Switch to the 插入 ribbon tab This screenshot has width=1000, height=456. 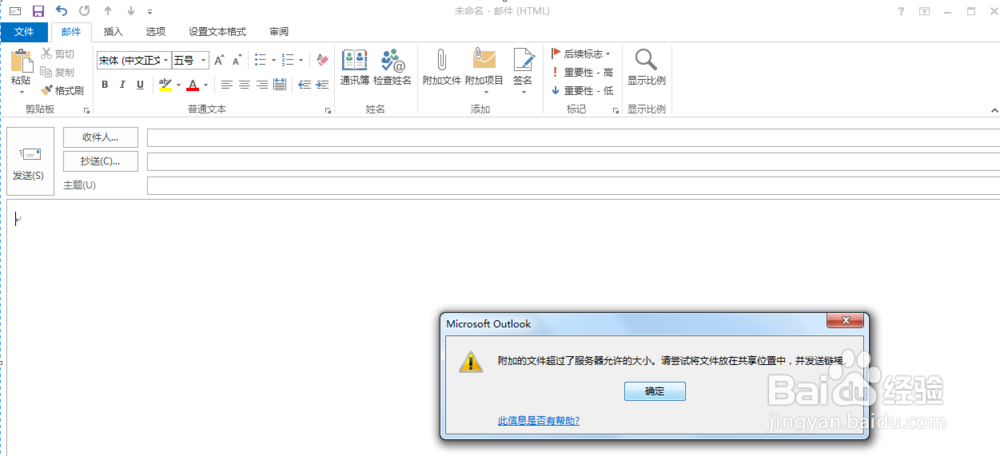[113, 32]
